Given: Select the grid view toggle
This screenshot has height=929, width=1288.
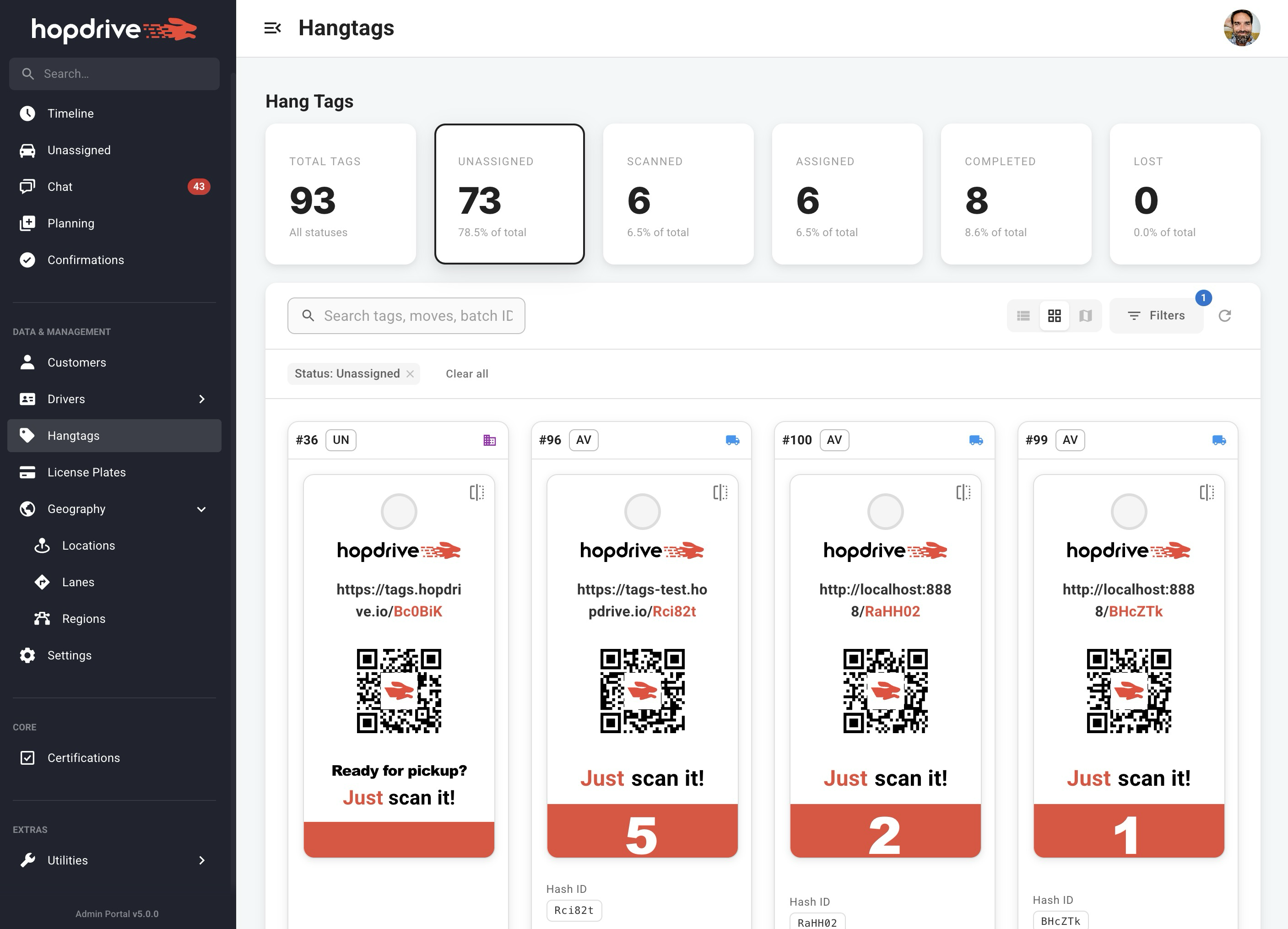Looking at the screenshot, I should coord(1054,316).
